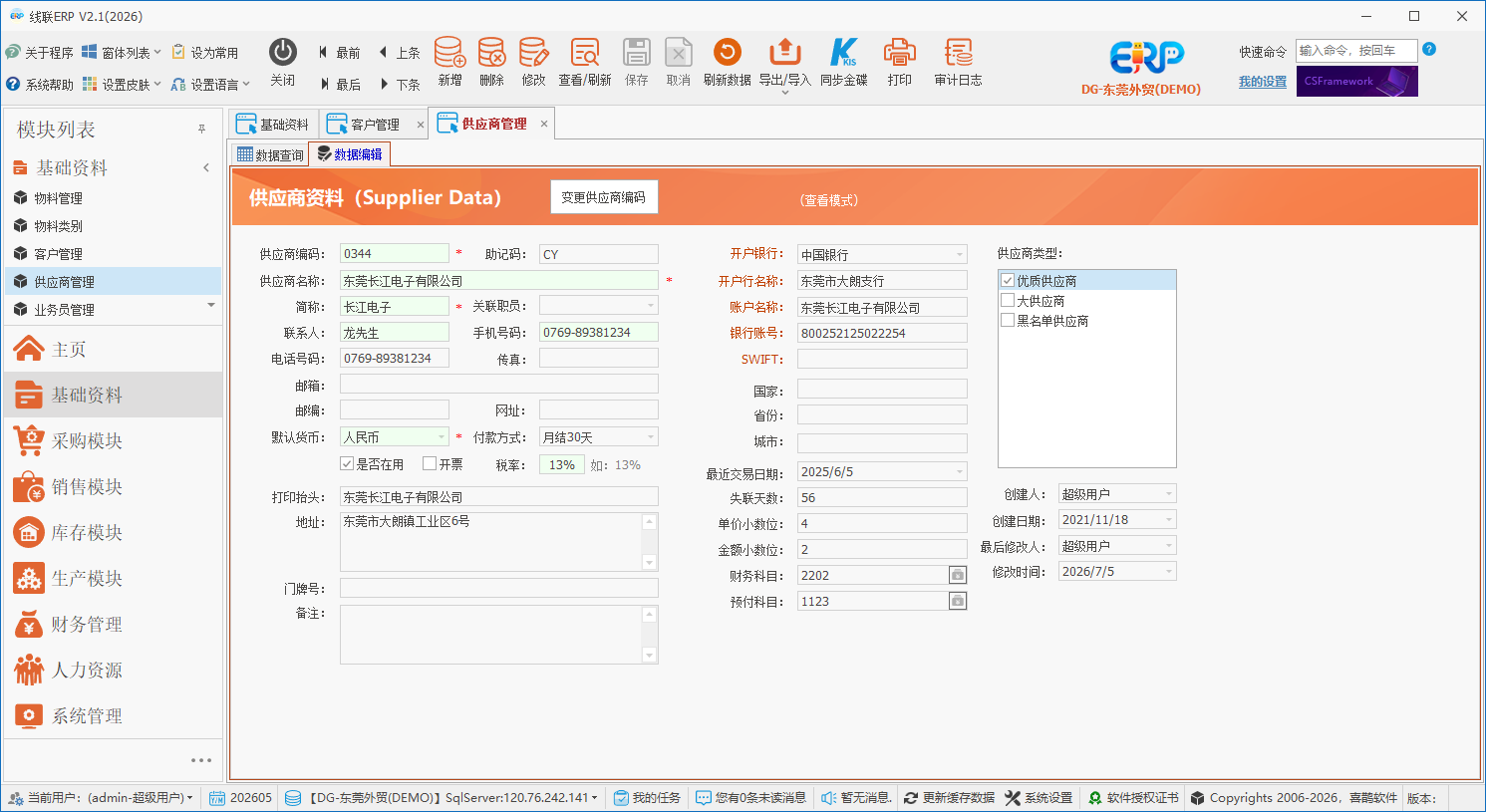The height and width of the screenshot is (812, 1486).
Task: Click the 查看/刷新 toolbar icon
Action: pos(585,53)
